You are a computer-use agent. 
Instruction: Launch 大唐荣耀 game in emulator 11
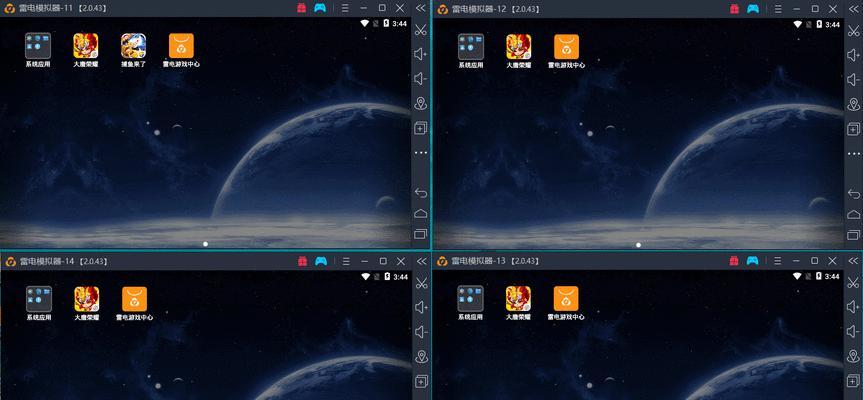click(x=86, y=46)
